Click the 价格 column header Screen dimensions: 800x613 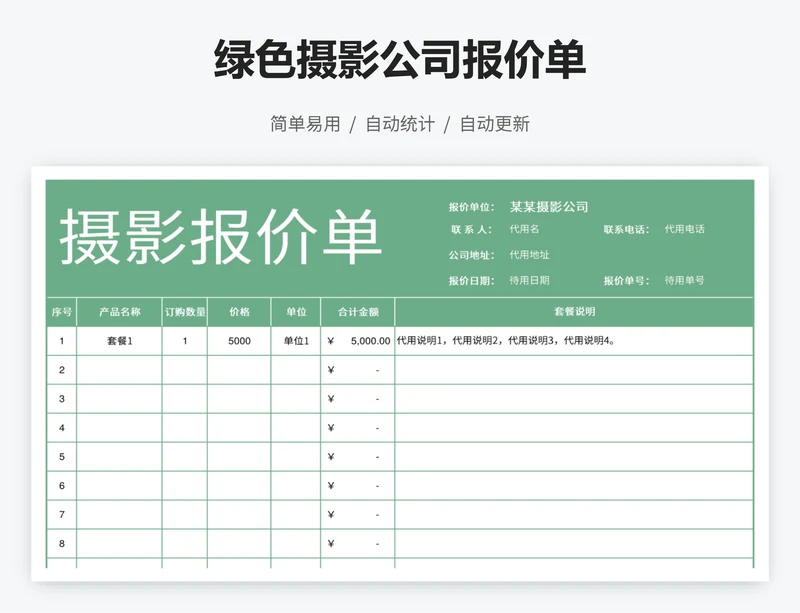[239, 312]
